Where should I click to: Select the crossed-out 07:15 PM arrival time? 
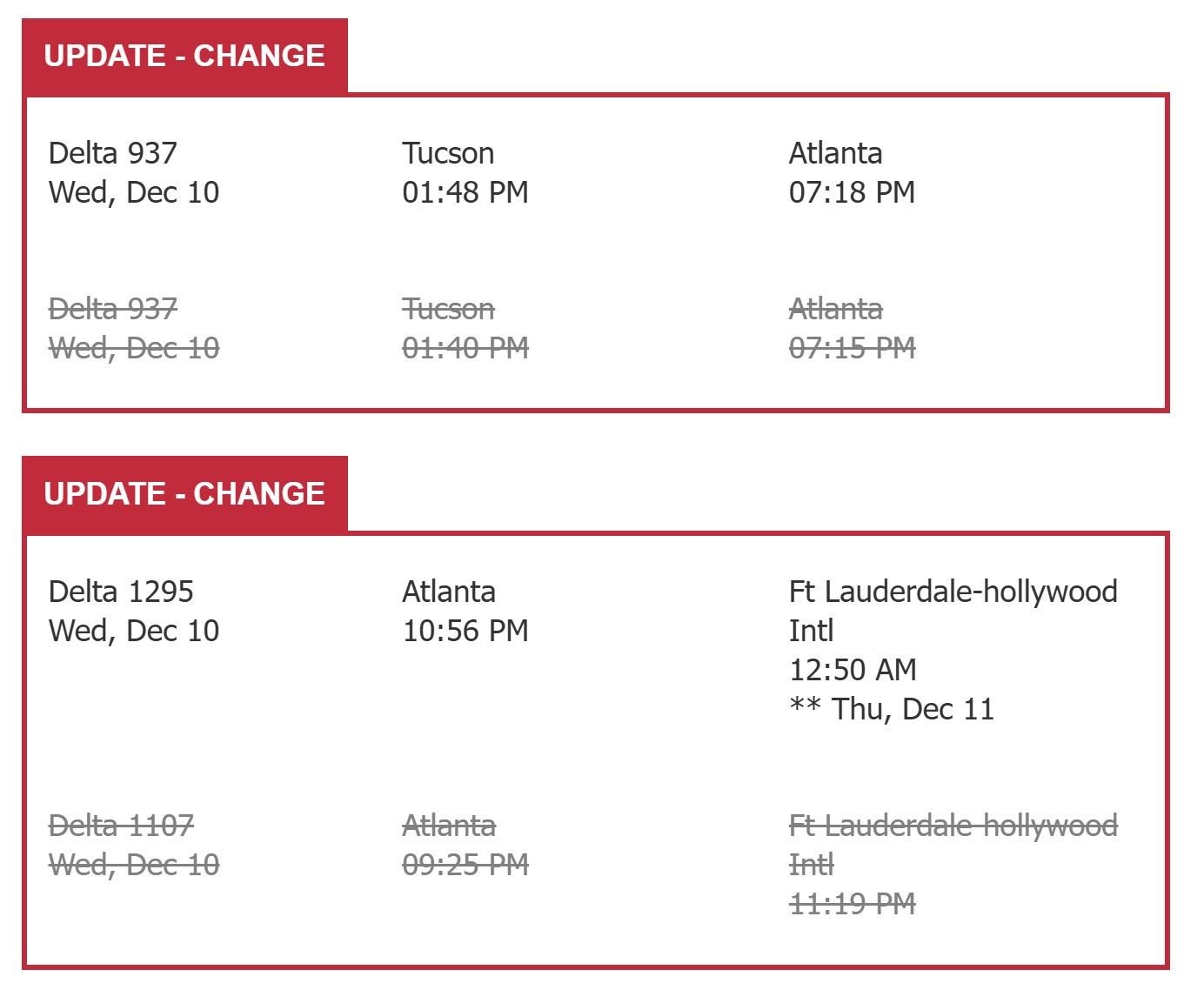852,348
